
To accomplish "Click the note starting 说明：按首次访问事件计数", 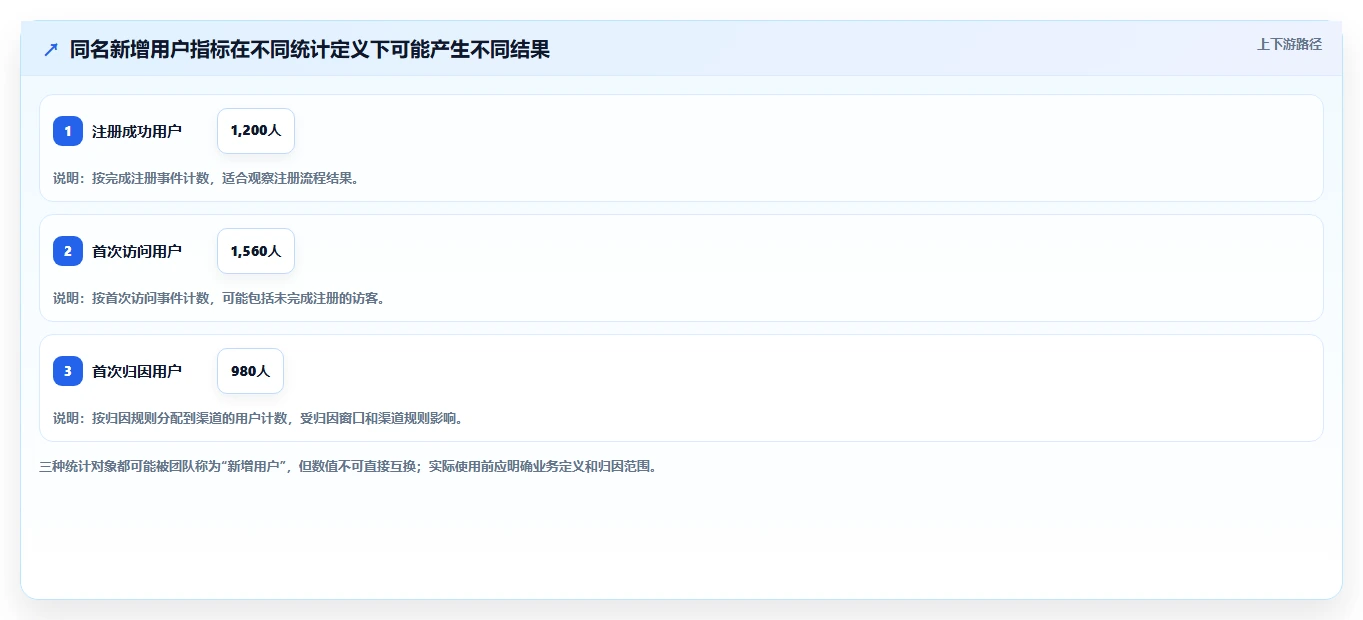I will coord(219,298).
